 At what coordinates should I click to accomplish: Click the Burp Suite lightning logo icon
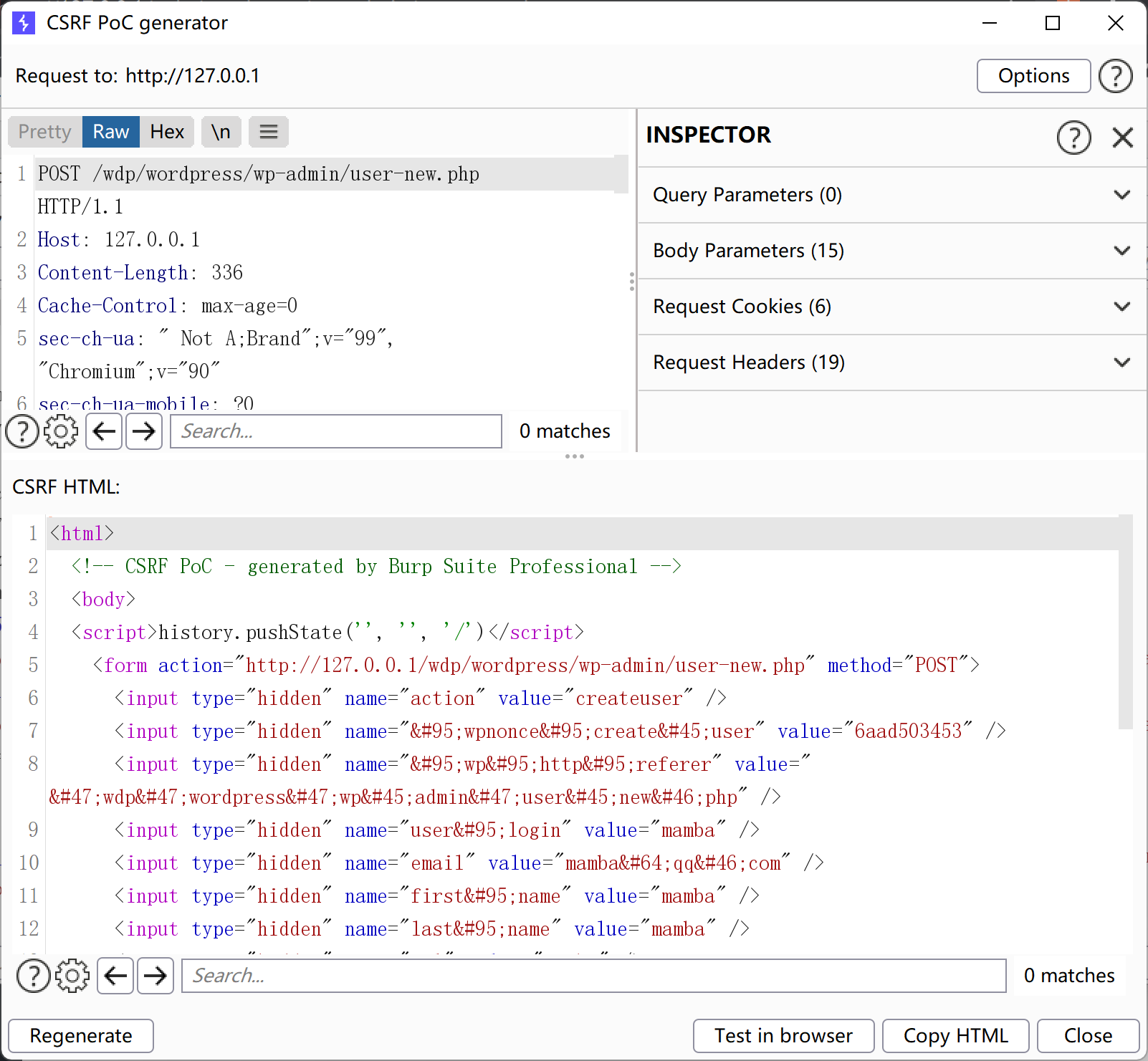point(24,23)
